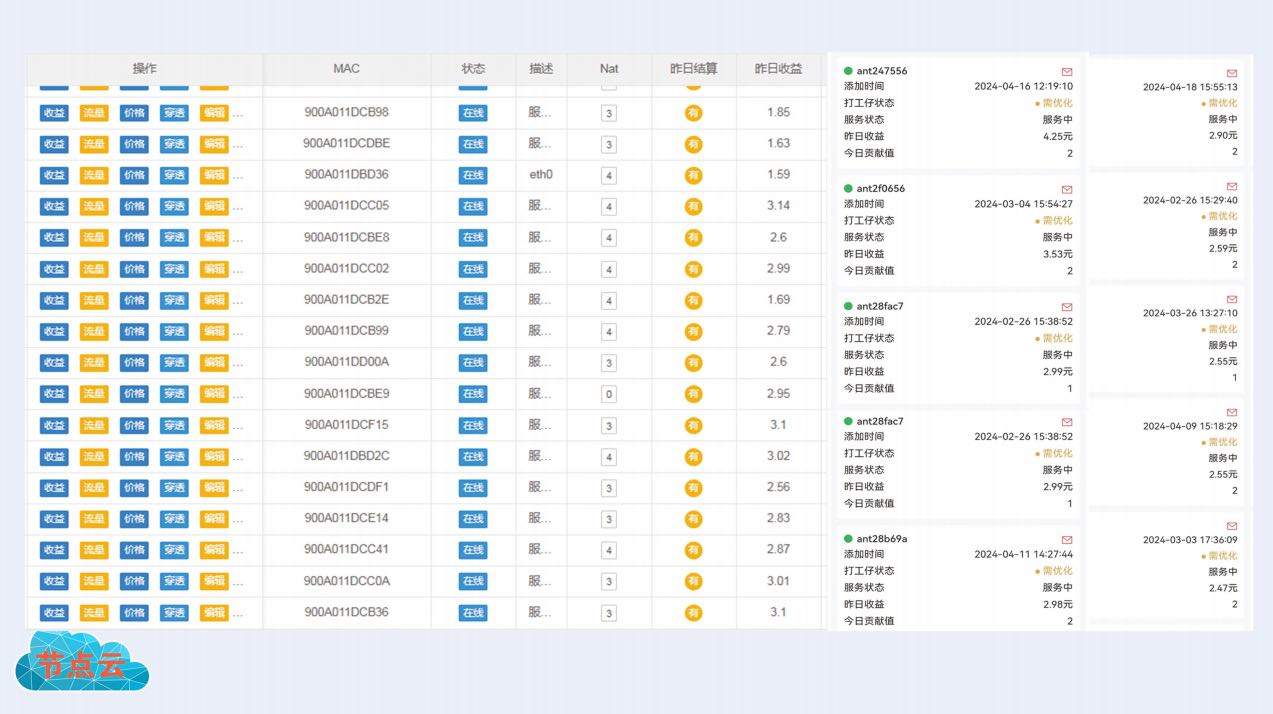The width and height of the screenshot is (1273, 714).
Task: Click the 价格 button for MAC 900A011DCB99
Action: pos(134,331)
